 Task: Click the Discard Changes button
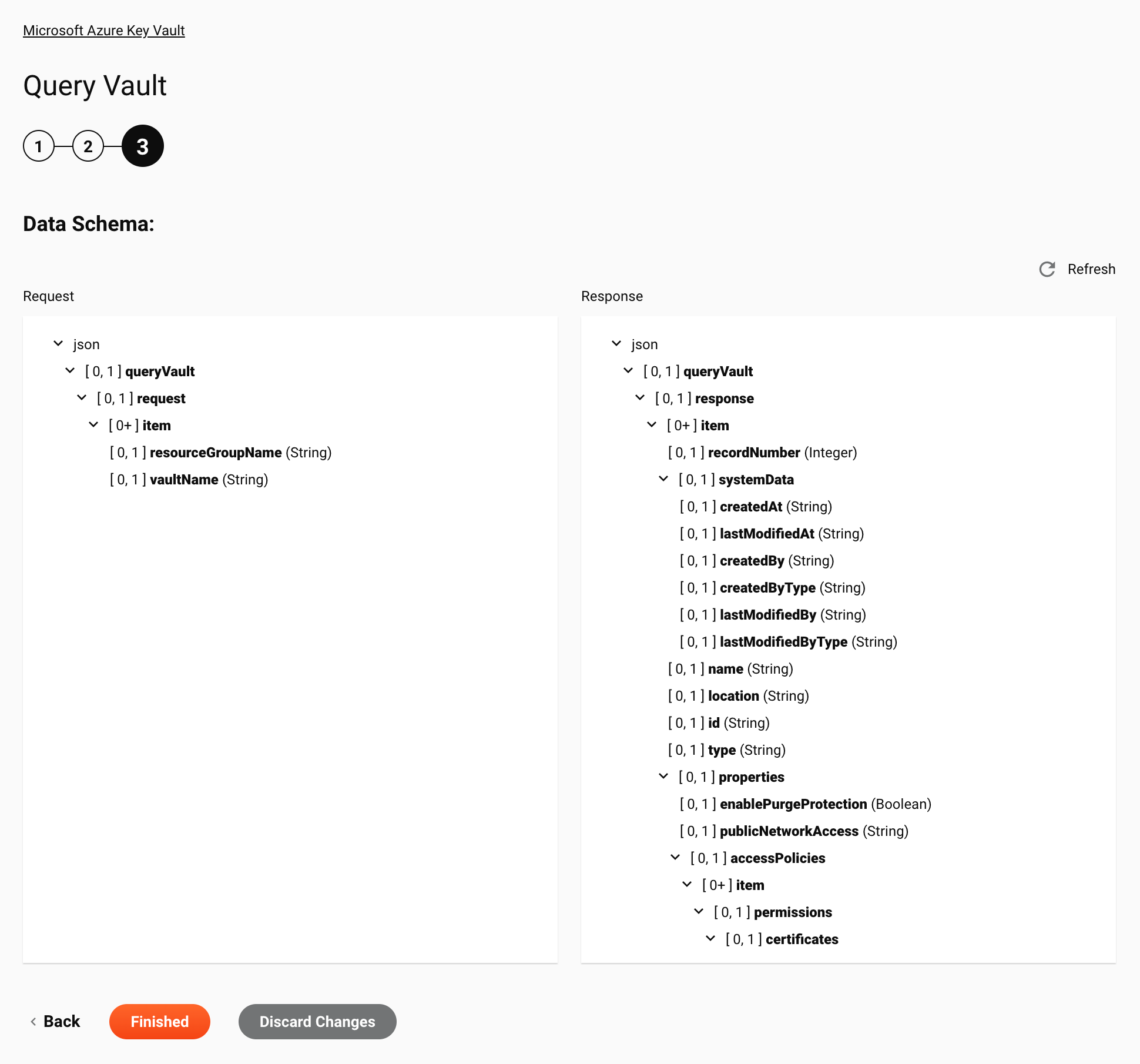point(317,1021)
